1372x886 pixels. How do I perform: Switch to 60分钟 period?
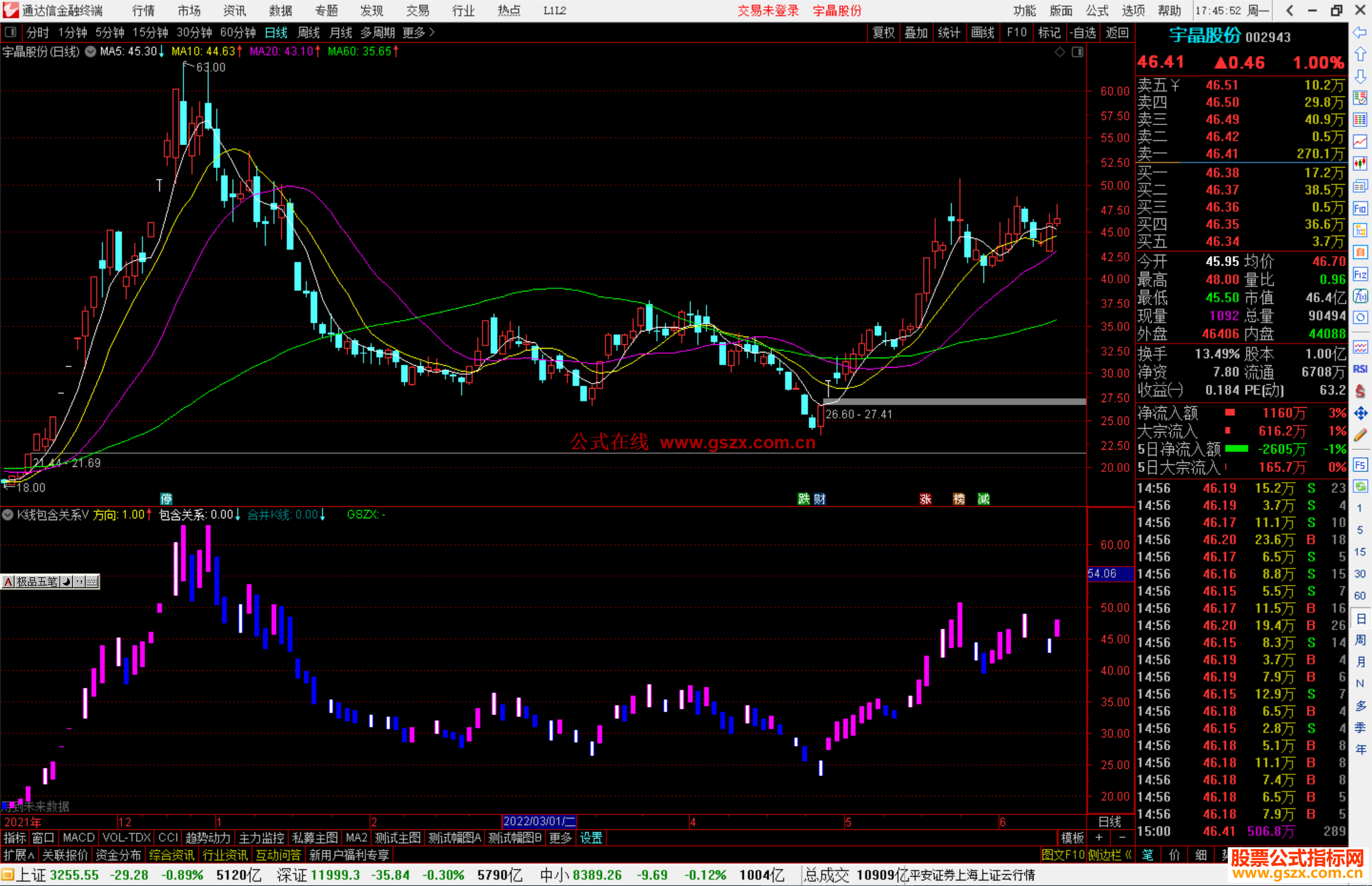238,32
